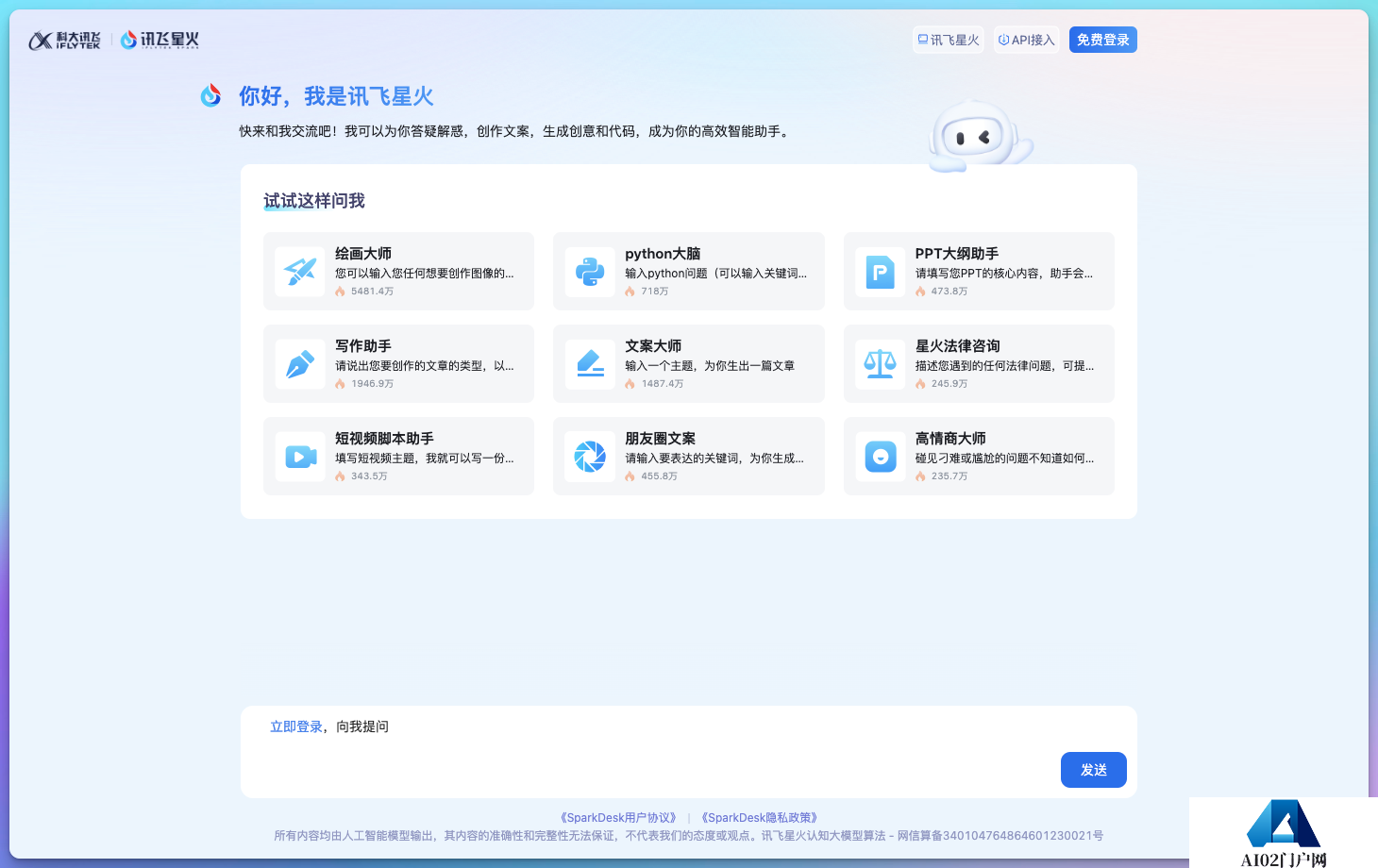Click the 朋友圈文案 shutter icon

pos(590,457)
